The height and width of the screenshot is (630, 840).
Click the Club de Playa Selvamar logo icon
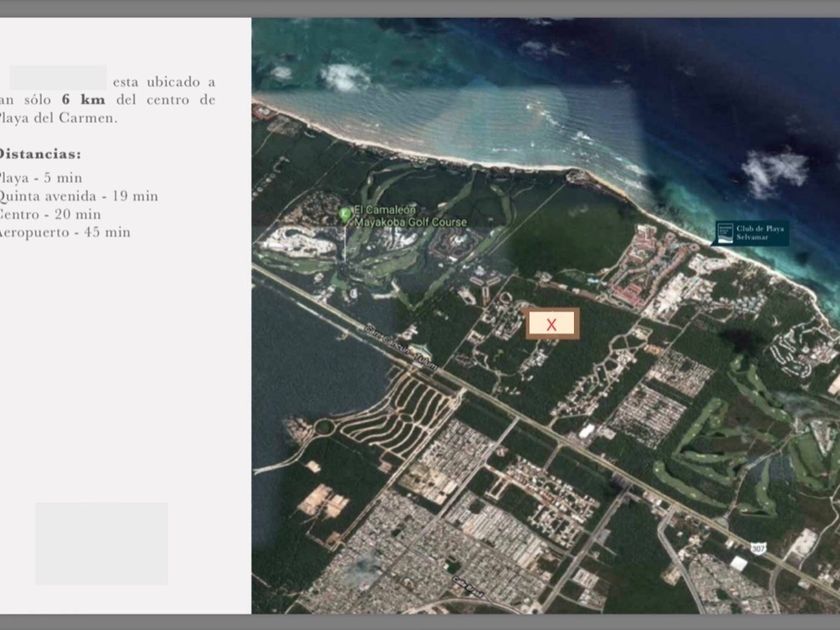pos(725,233)
